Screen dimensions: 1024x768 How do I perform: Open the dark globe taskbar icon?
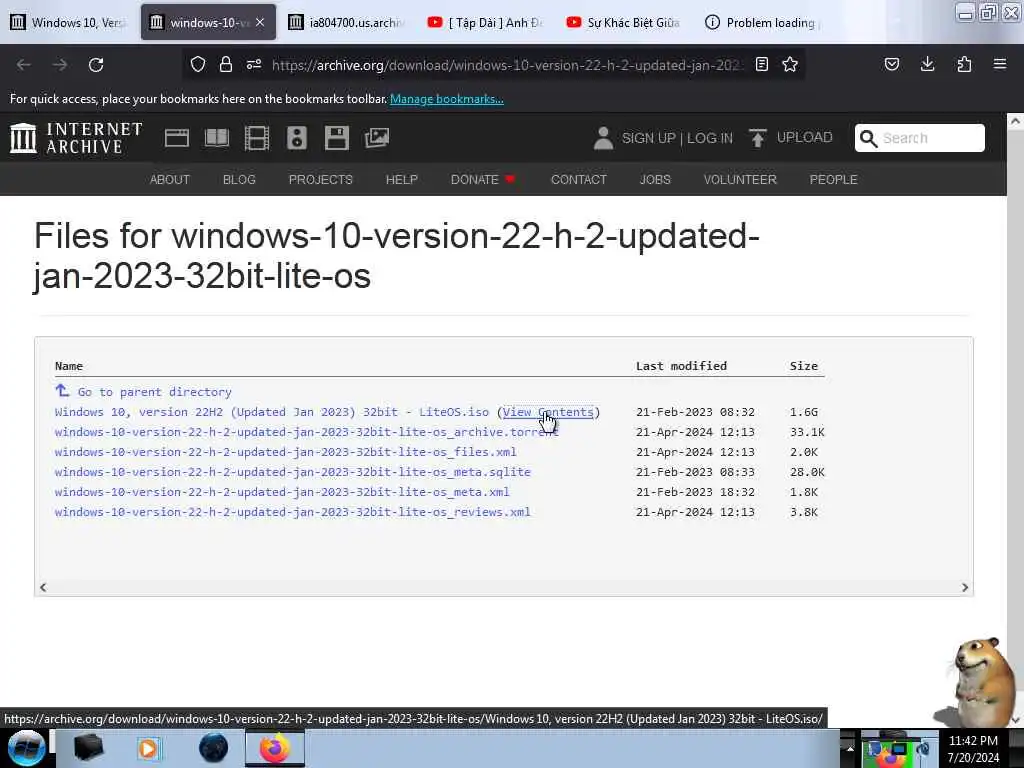pos(214,748)
